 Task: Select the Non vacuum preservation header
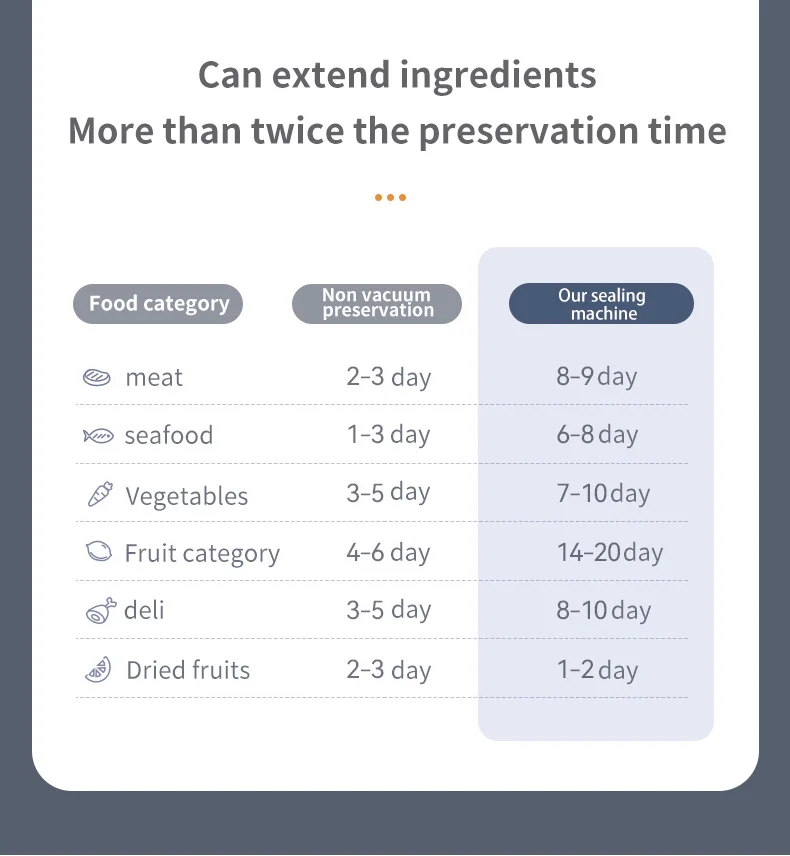click(x=377, y=304)
